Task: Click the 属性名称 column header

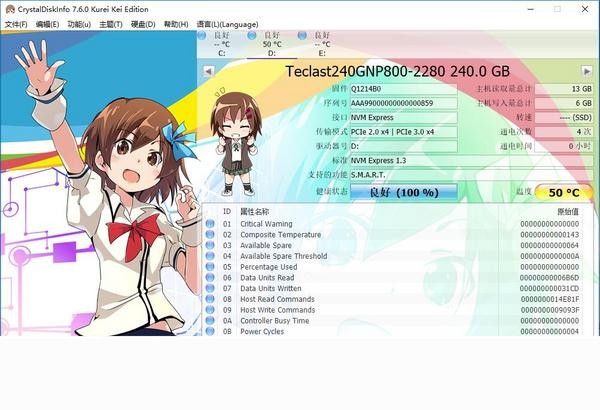Action: [x=255, y=212]
